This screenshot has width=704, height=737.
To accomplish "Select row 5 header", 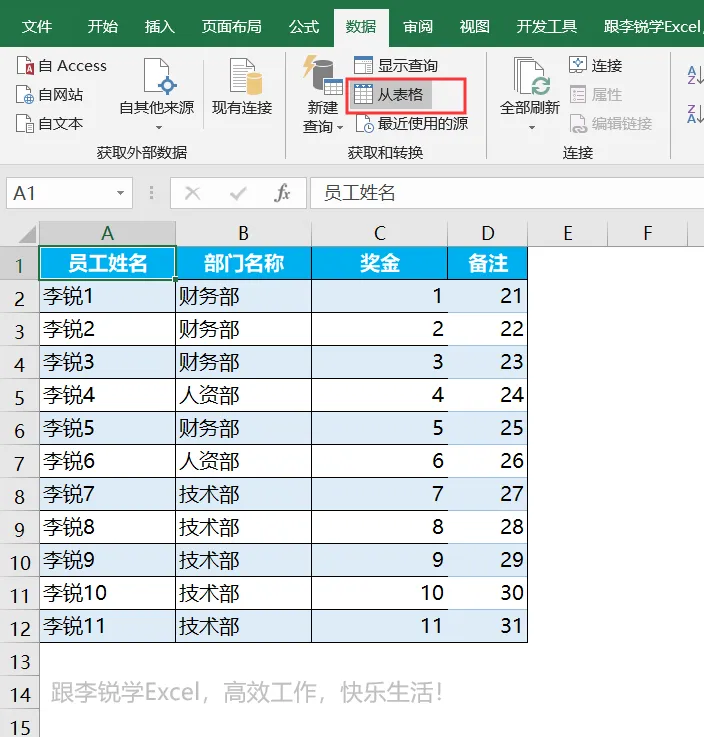I will [x=19, y=396].
